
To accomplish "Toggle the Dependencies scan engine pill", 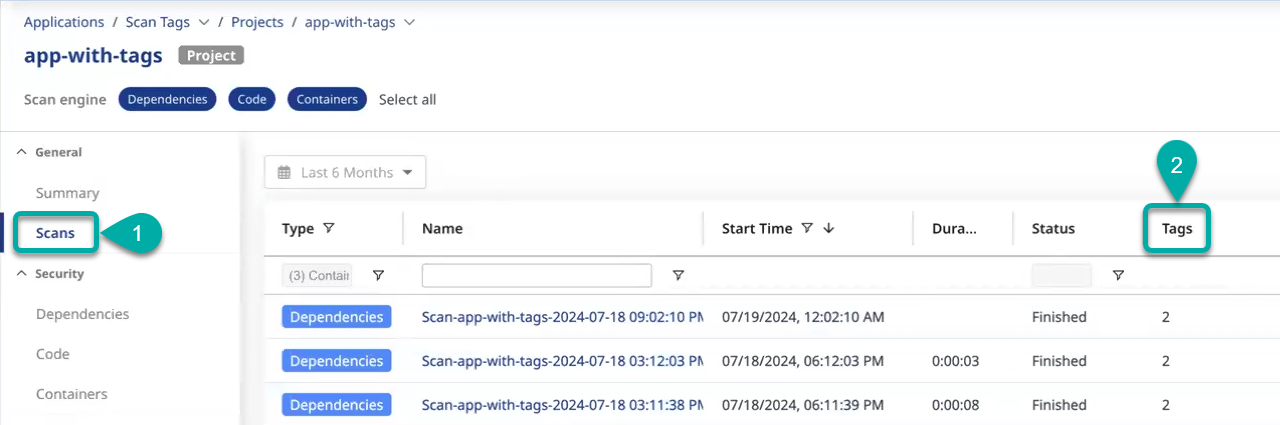I will pos(167,99).
